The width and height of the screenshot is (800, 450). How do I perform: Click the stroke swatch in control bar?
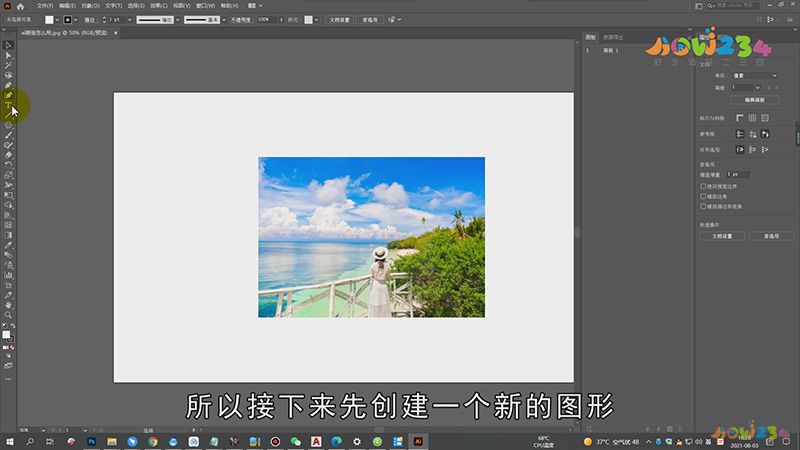coord(67,20)
